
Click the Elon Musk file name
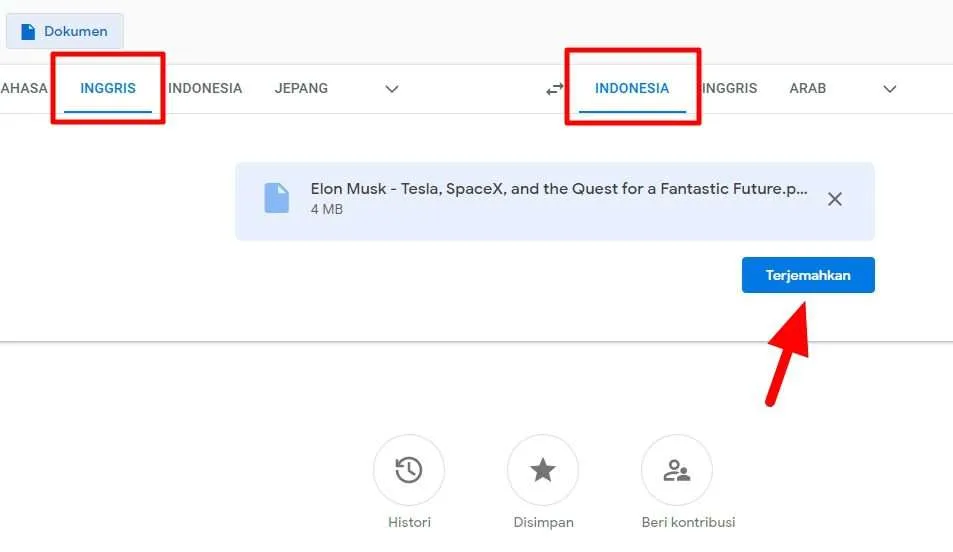(x=559, y=189)
